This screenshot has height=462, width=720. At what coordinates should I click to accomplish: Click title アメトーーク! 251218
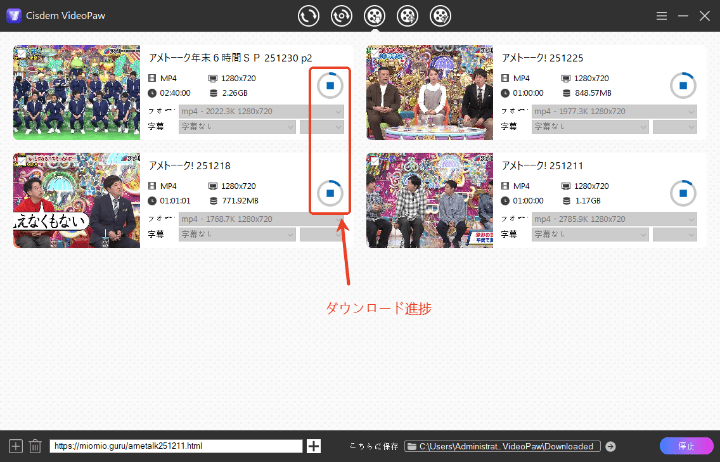pos(189,166)
